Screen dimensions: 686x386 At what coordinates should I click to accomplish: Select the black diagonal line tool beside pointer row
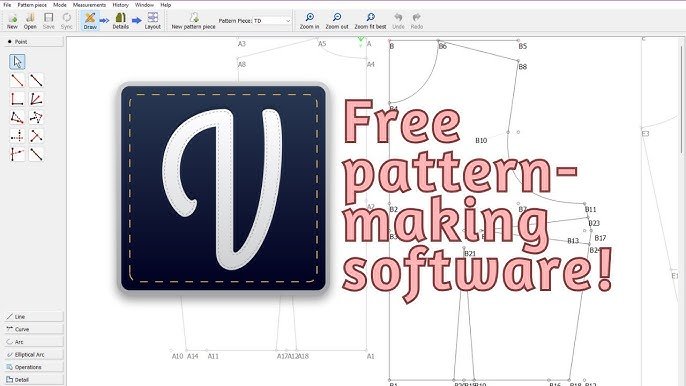point(36,80)
